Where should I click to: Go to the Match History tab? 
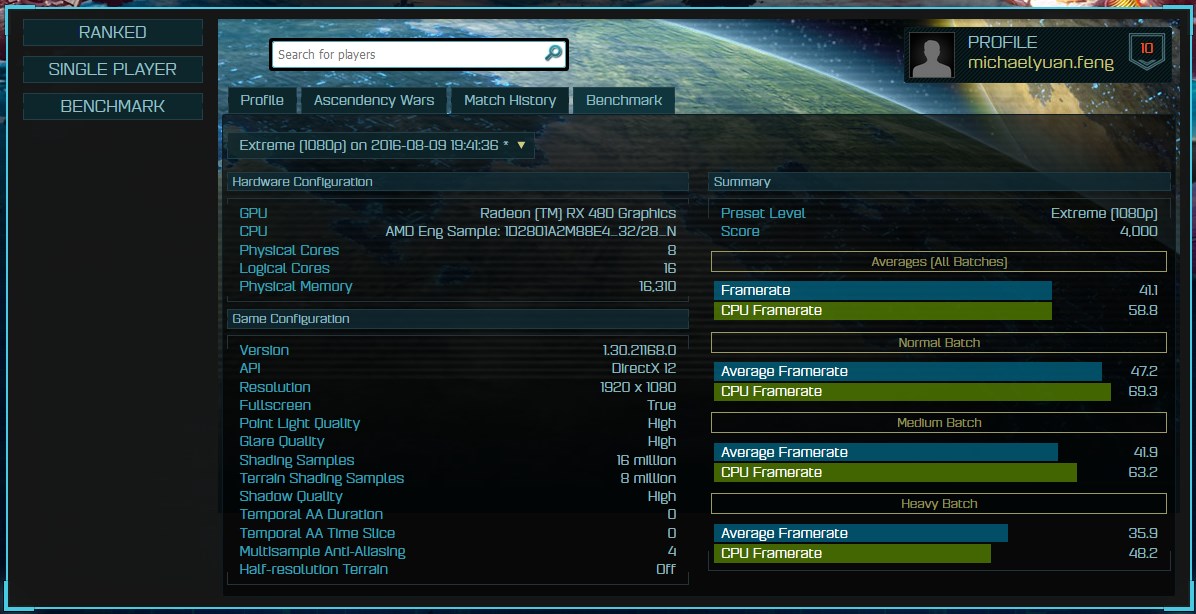(x=509, y=100)
